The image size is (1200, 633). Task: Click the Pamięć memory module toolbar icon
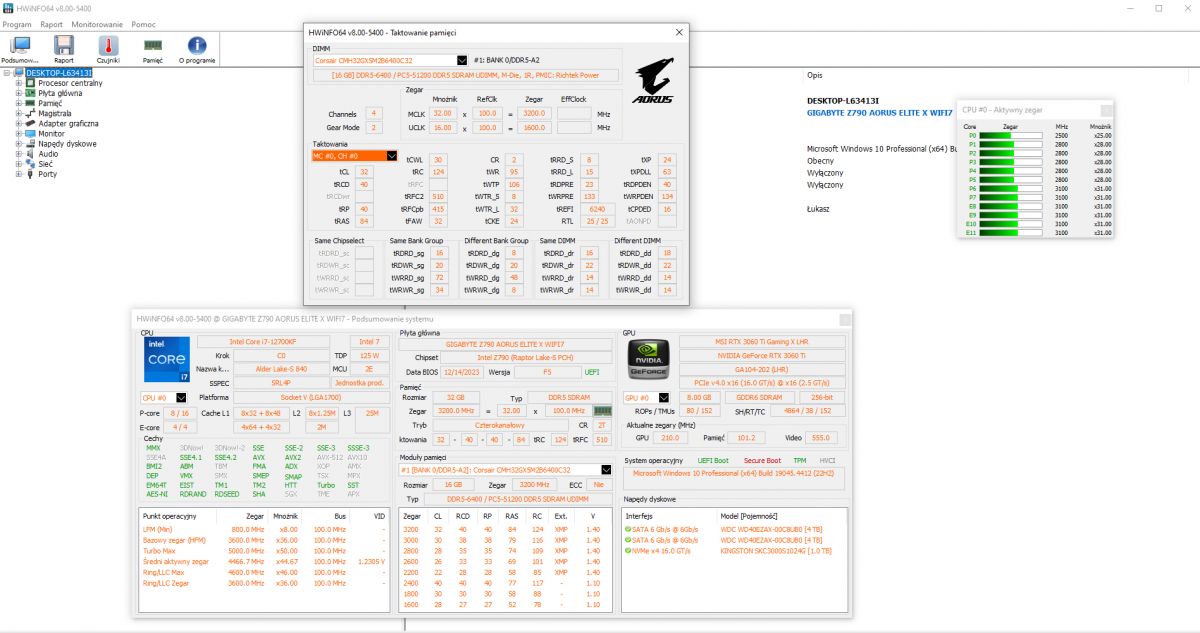(153, 45)
